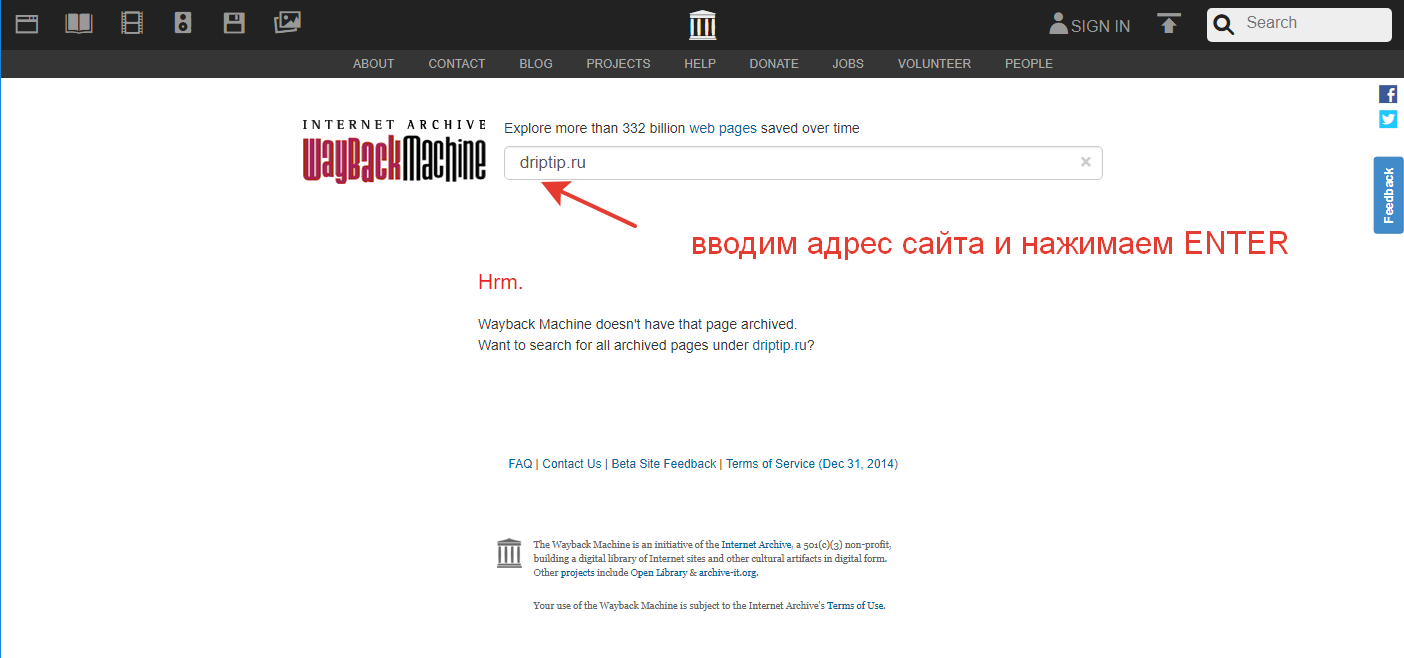Click the Upload arrow icon

click(1168, 24)
